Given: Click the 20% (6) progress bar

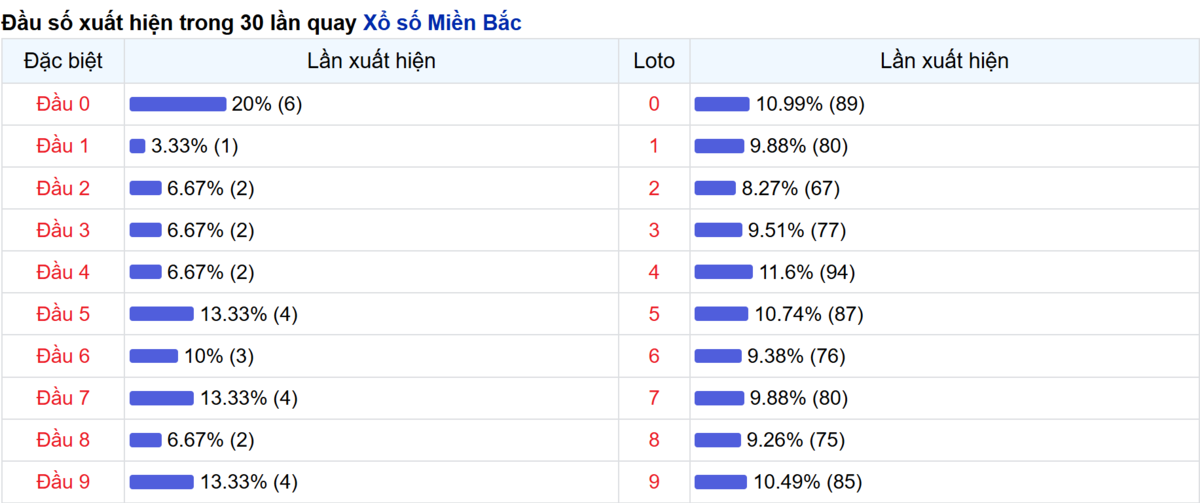Looking at the screenshot, I should click(x=178, y=104).
